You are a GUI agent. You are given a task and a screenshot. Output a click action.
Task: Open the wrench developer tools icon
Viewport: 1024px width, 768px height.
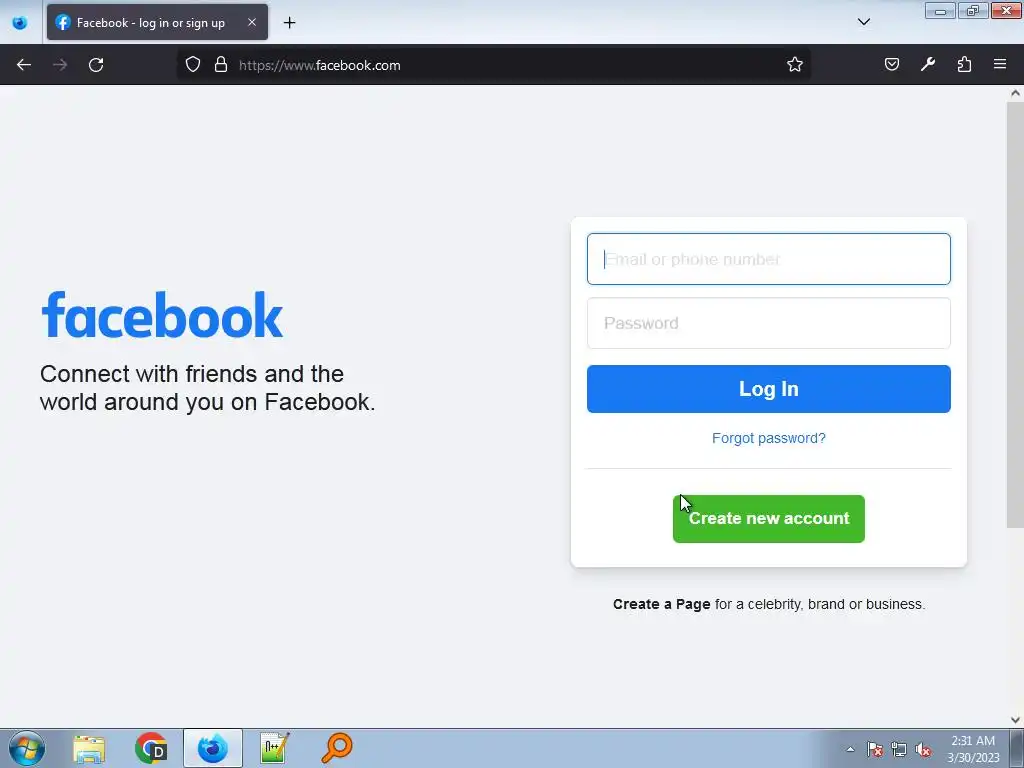(x=927, y=65)
